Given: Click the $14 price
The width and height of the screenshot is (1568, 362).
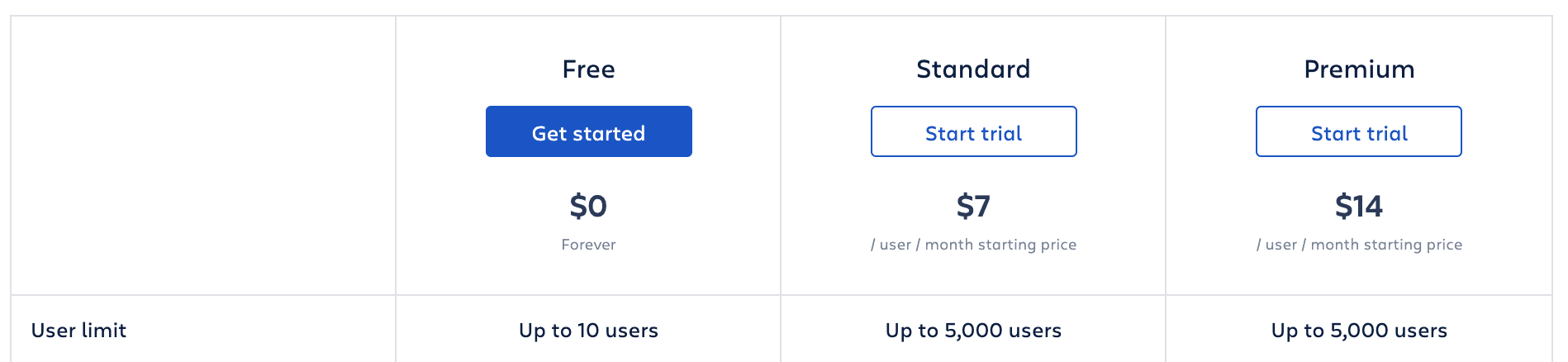Looking at the screenshot, I should 1359,206.
